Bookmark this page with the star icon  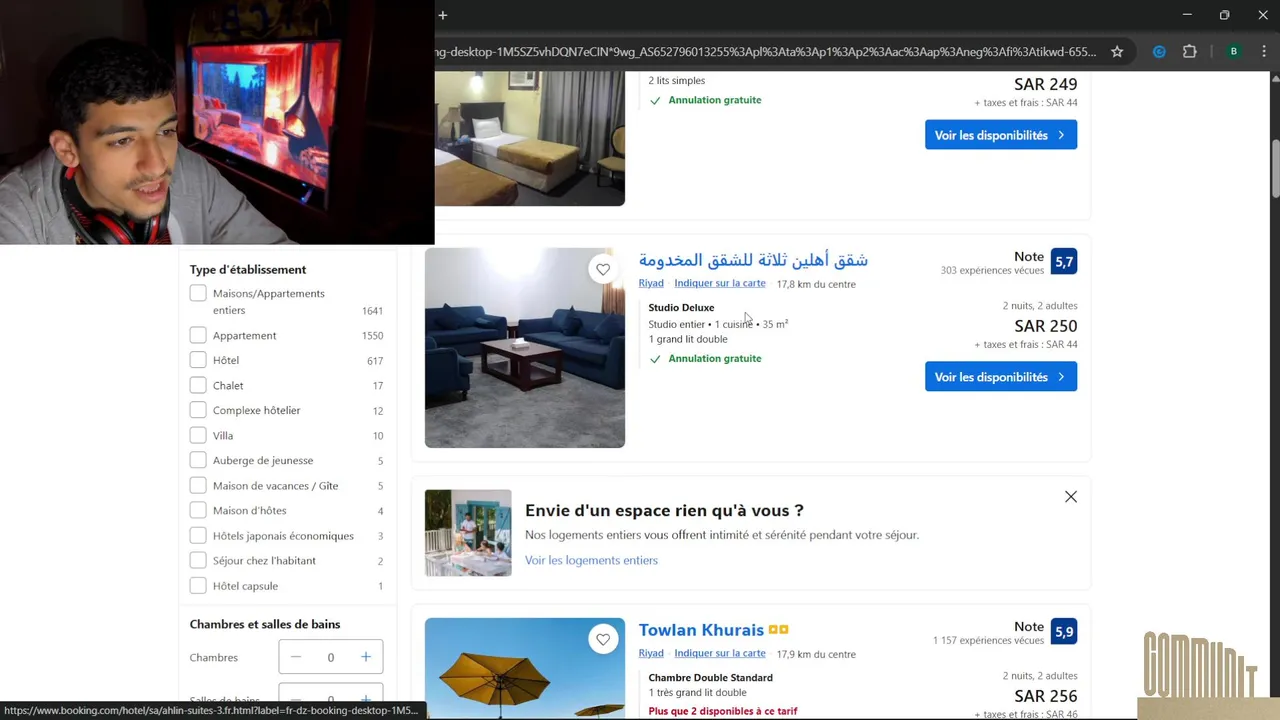pyautogui.click(x=1117, y=52)
